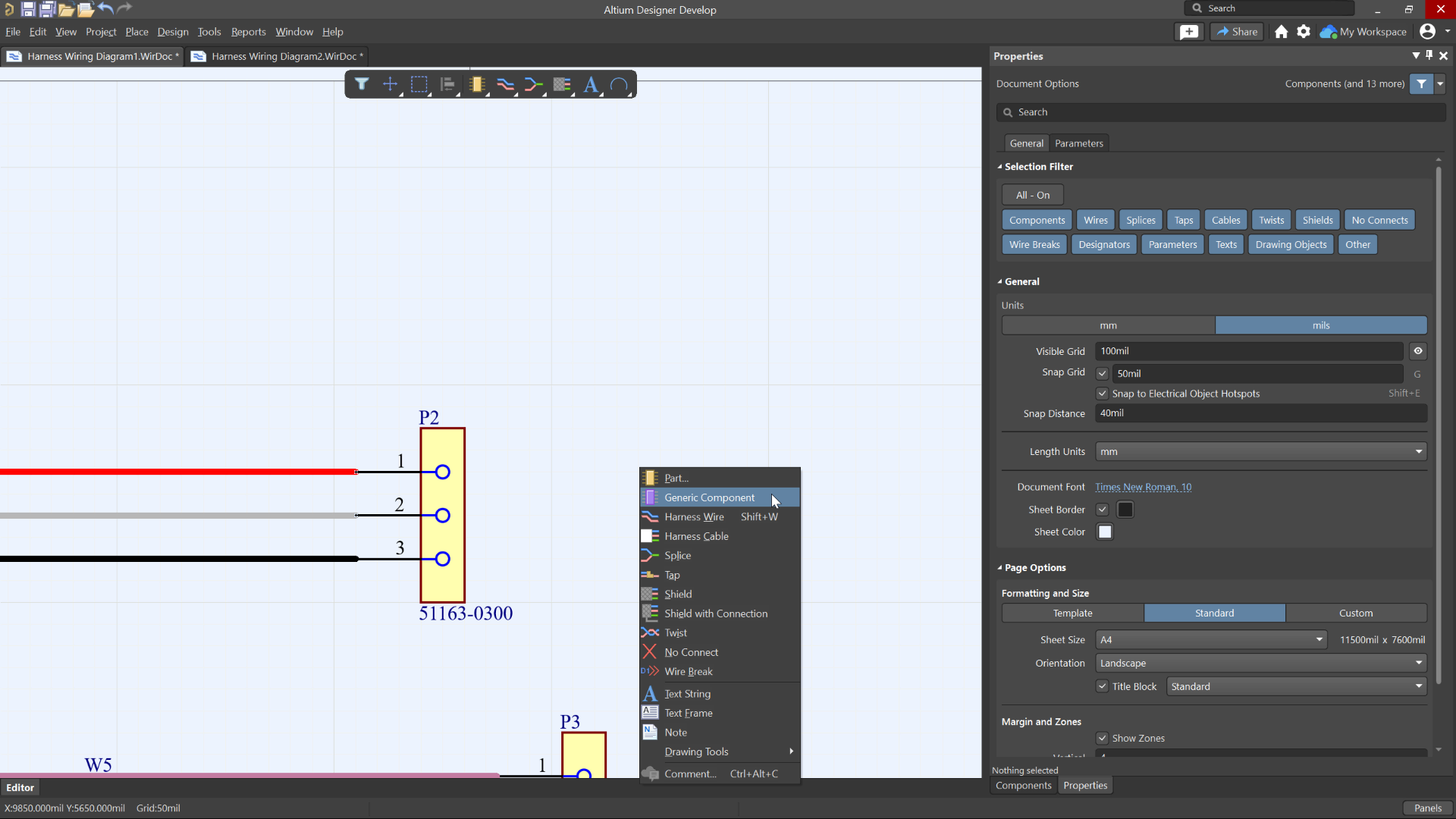Viewport: 1456px width, 819px height.
Task: Click the All - On filter button
Action: tap(1033, 196)
